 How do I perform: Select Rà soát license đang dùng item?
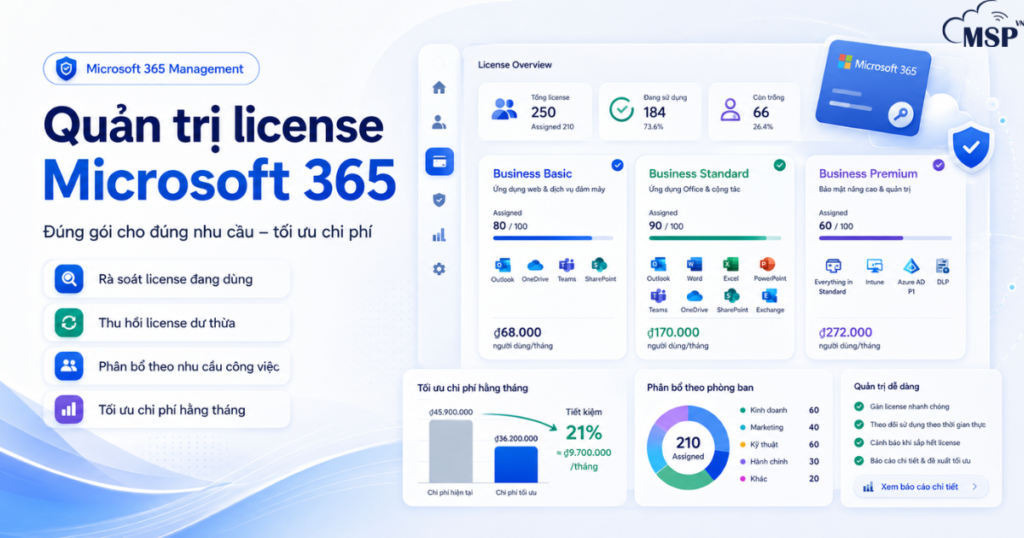(167, 279)
